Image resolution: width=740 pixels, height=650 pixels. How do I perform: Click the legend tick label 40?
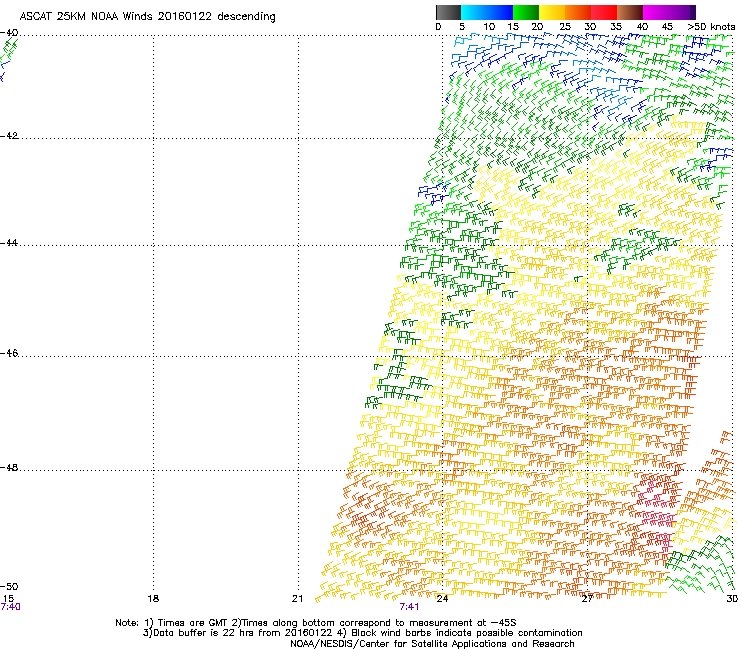point(642,27)
